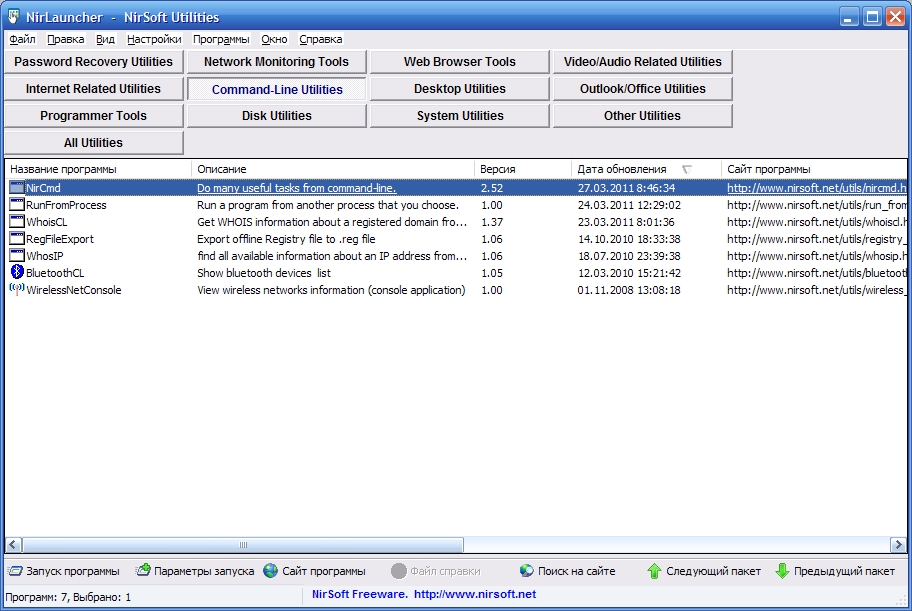Screen dimensions: 912x611
Task: Click WhoisCL version 1.37
Action: tap(491, 222)
